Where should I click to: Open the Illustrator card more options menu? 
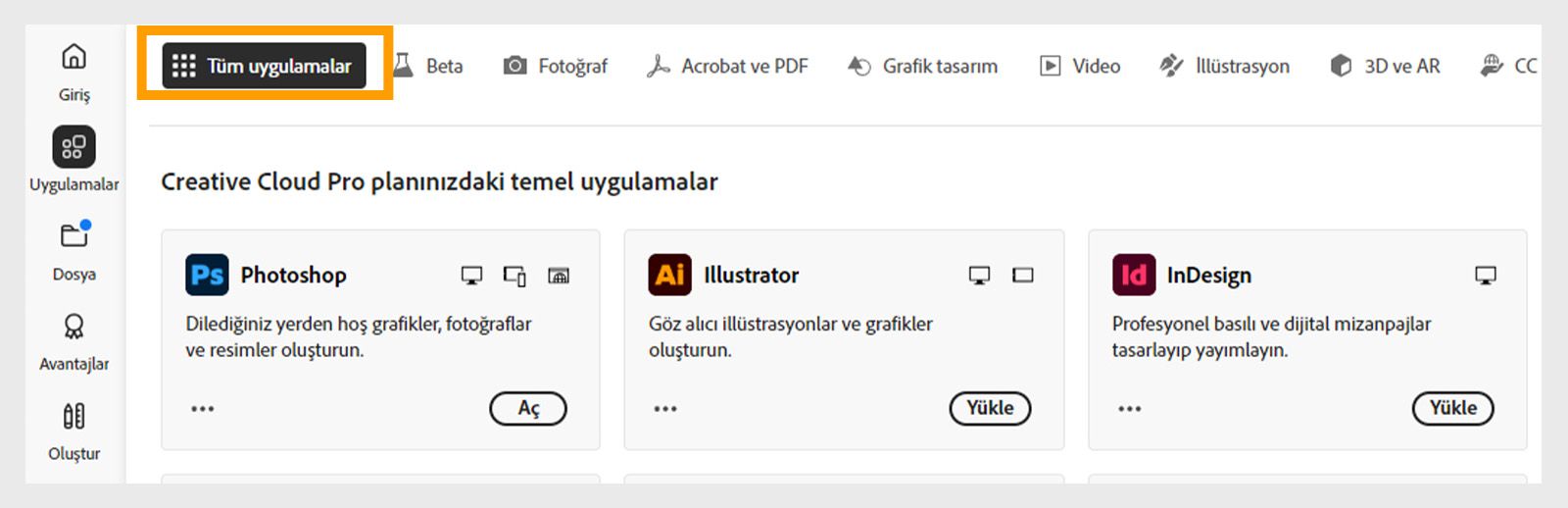point(665,409)
